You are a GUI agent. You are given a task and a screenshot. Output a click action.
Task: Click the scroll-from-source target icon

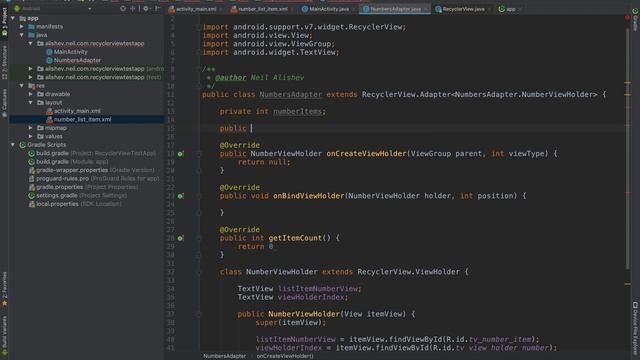pyautogui.click(x=123, y=8)
